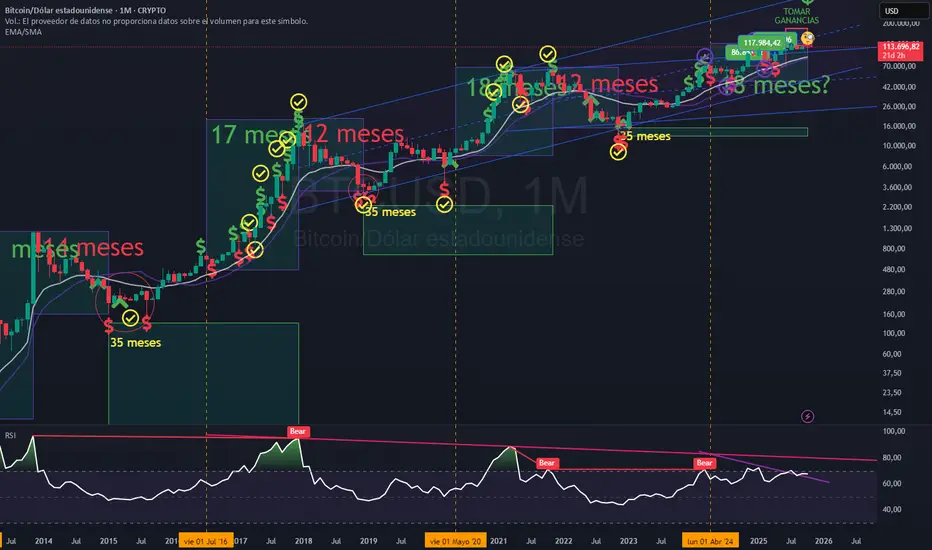932x550 pixels.
Task: Click the RSI indicator label
Action: [10, 436]
